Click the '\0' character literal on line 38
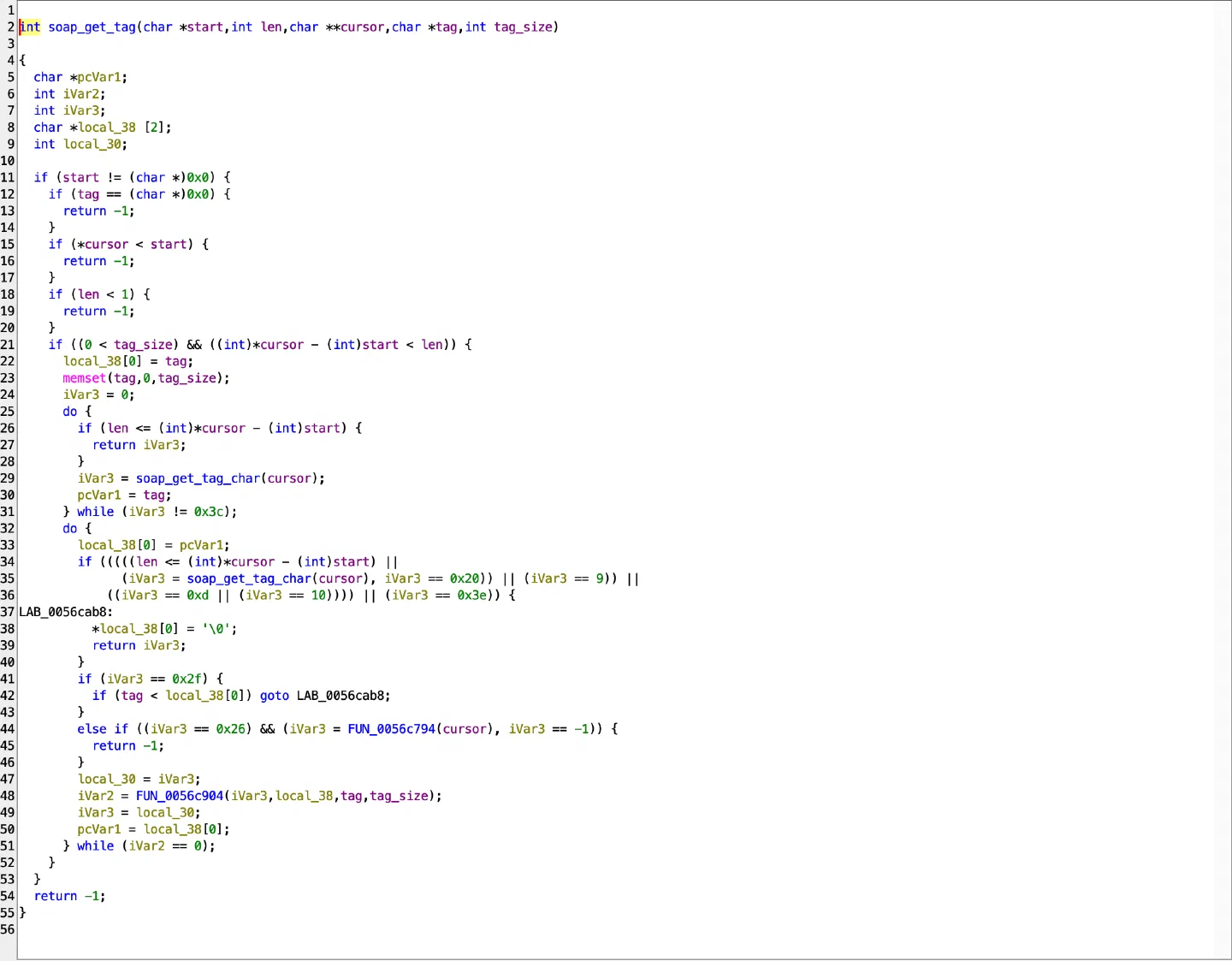Image resolution: width=1232 pixels, height=961 pixels. tap(216, 629)
